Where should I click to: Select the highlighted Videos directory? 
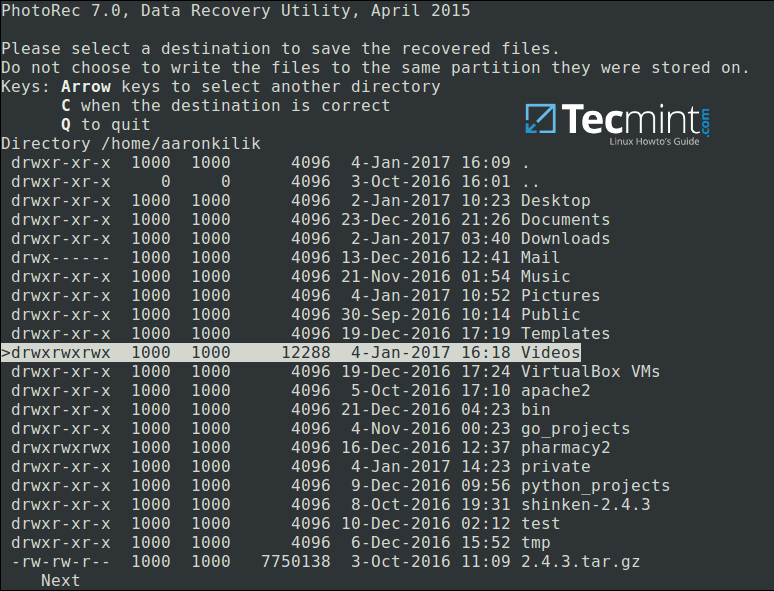(x=550, y=353)
